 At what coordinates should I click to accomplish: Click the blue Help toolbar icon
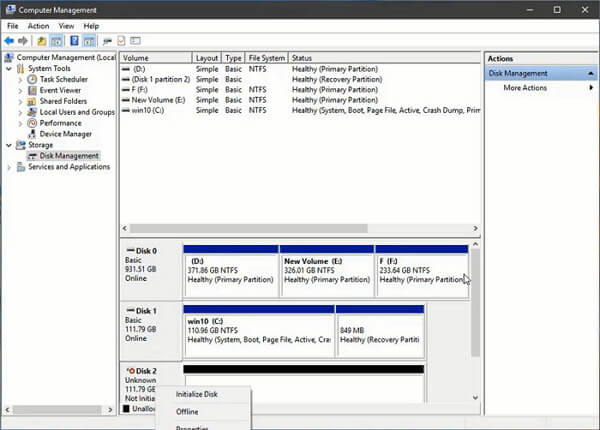coord(73,41)
